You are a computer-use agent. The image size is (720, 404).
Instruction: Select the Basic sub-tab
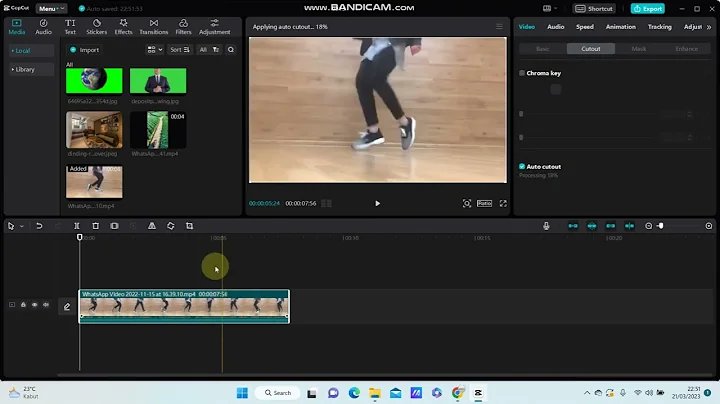543,49
